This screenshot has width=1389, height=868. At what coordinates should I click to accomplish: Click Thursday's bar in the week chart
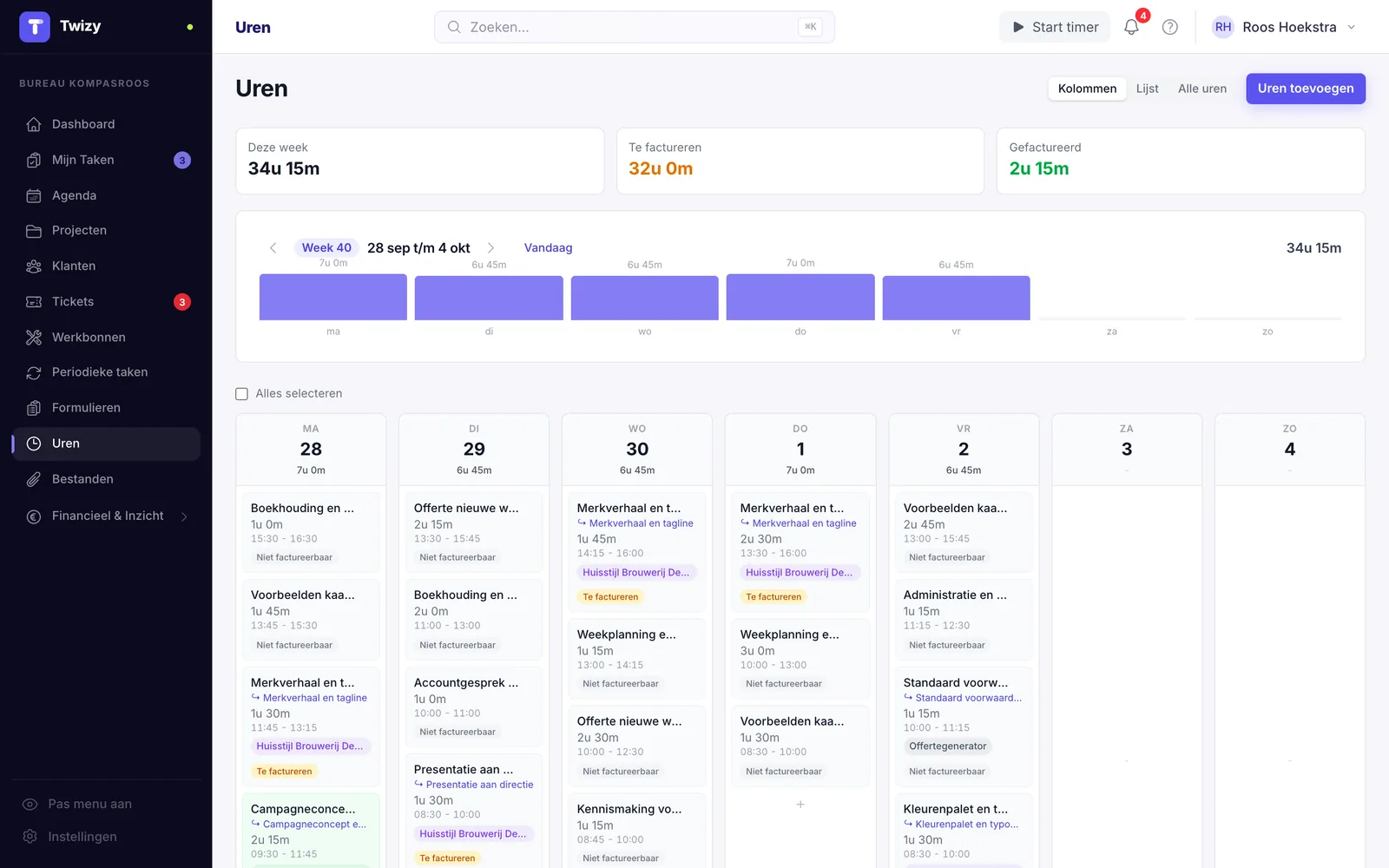click(800, 297)
